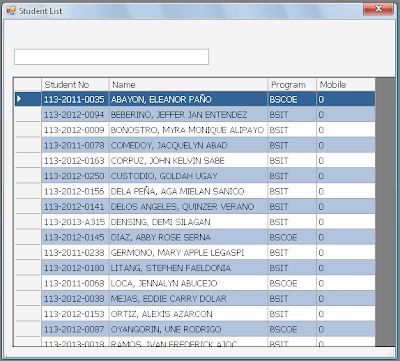Select student number 113-2012-0163

[75, 160]
